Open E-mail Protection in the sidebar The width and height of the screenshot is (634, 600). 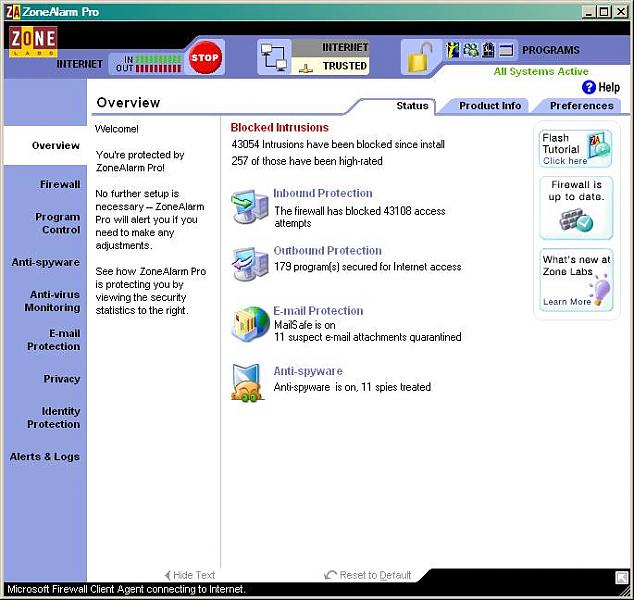click(x=53, y=340)
